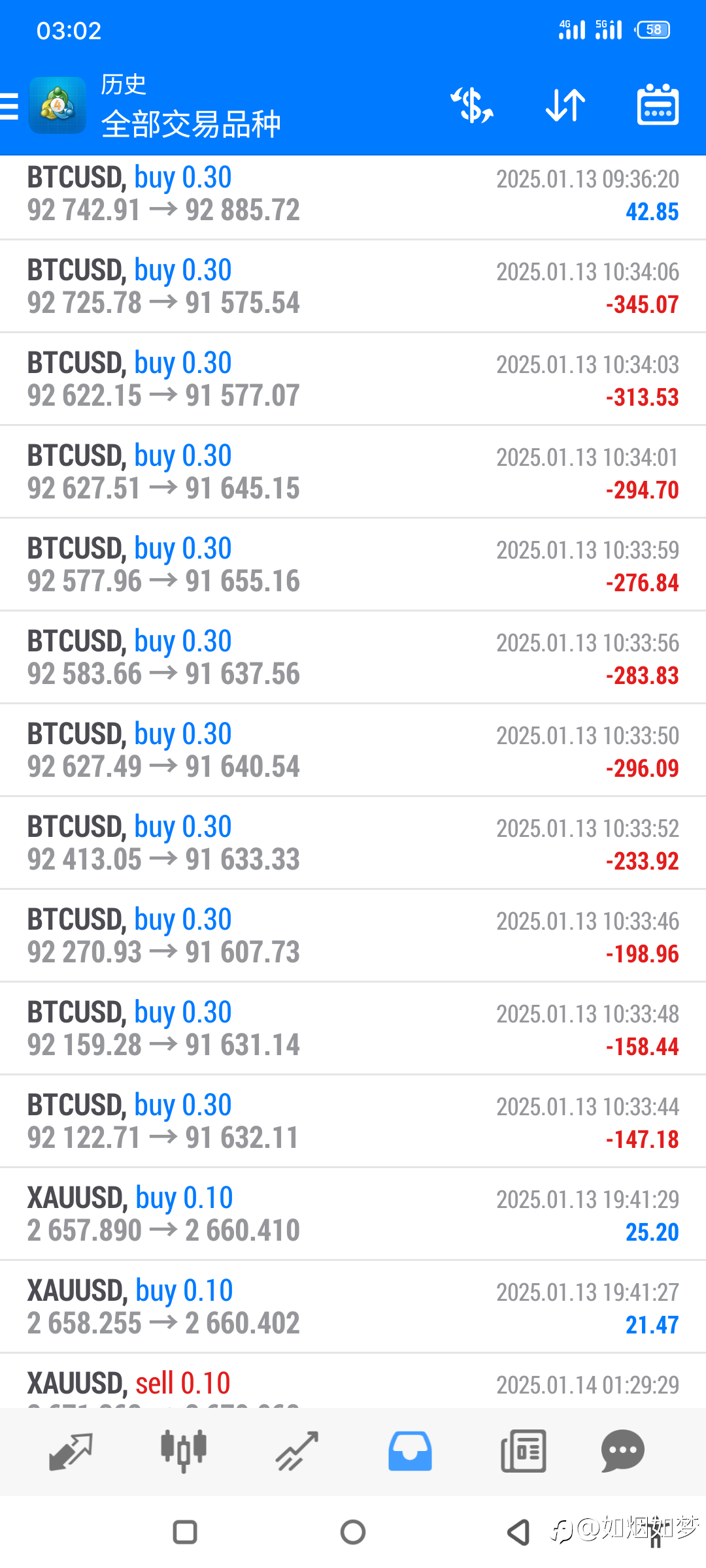The height and width of the screenshot is (1568, 706).
Task: Tap the Android recent apps square button
Action: pyautogui.click(x=185, y=1532)
